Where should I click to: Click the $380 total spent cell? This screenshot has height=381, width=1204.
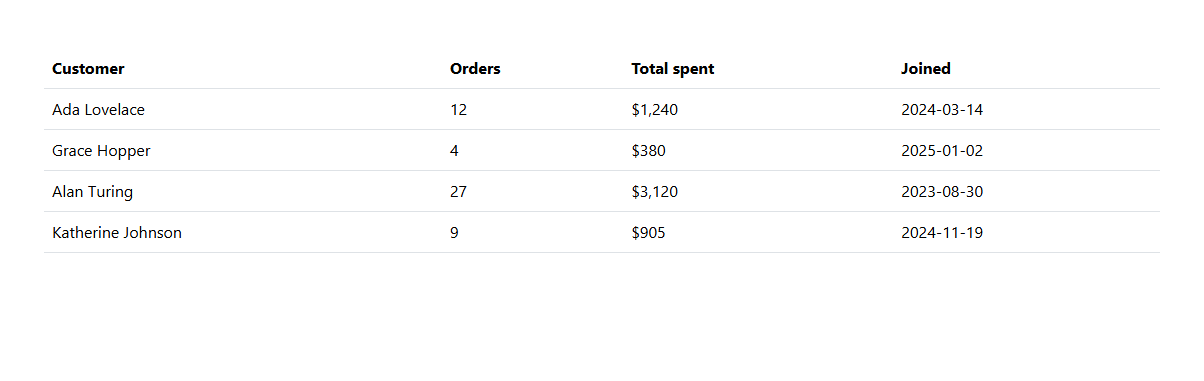[x=648, y=151]
